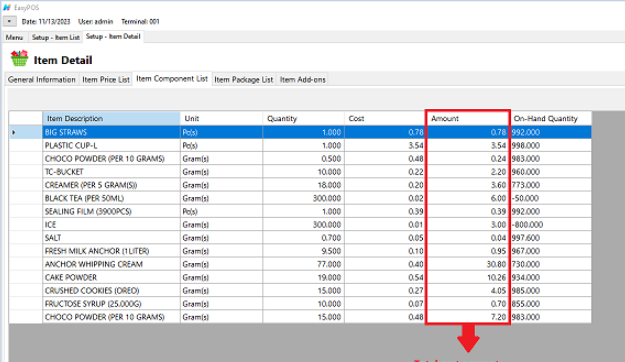Select the Setup - Item Detail tab
Viewport: 625px width, 362px height.
(113, 37)
